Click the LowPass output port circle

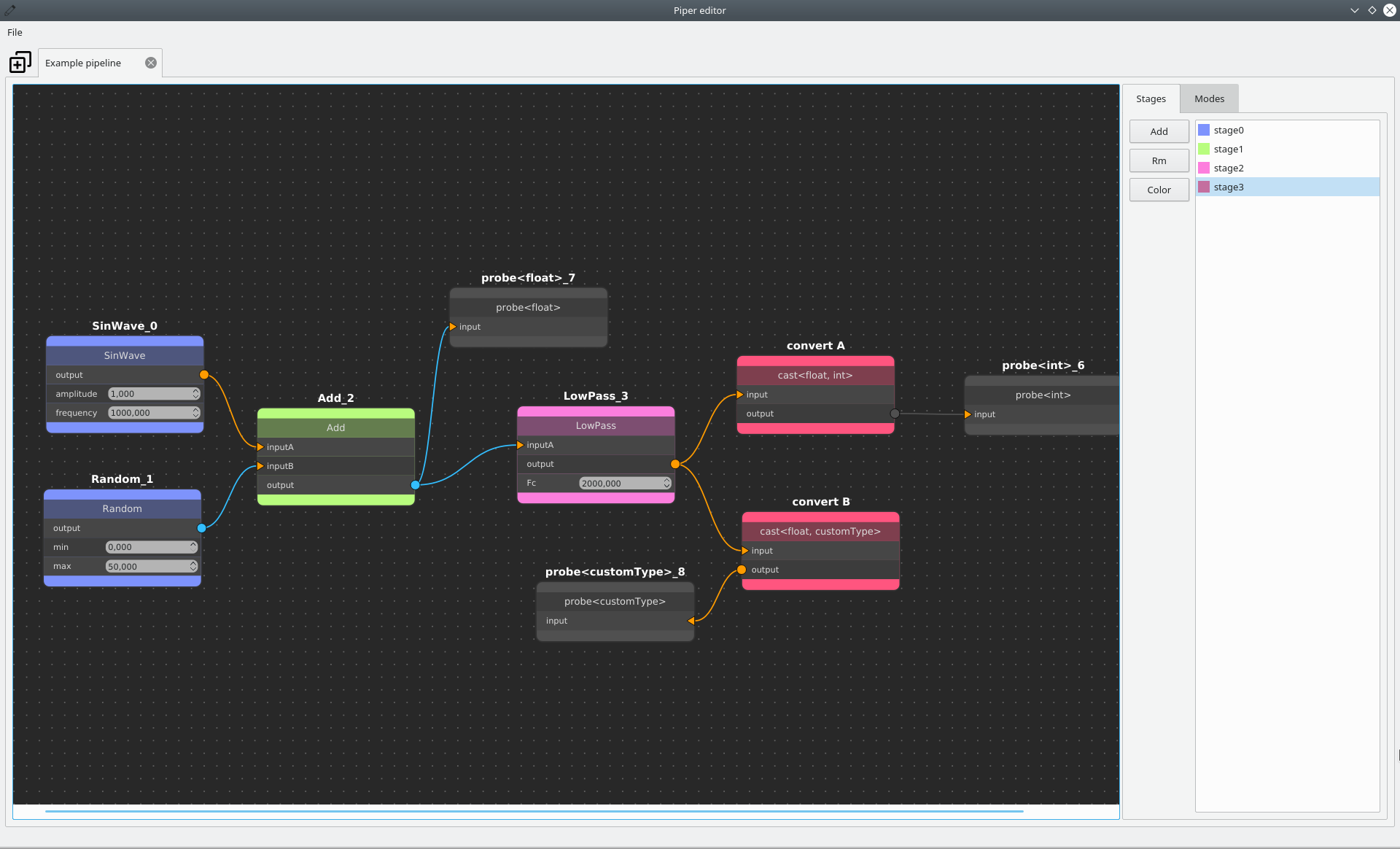pyautogui.click(x=675, y=464)
